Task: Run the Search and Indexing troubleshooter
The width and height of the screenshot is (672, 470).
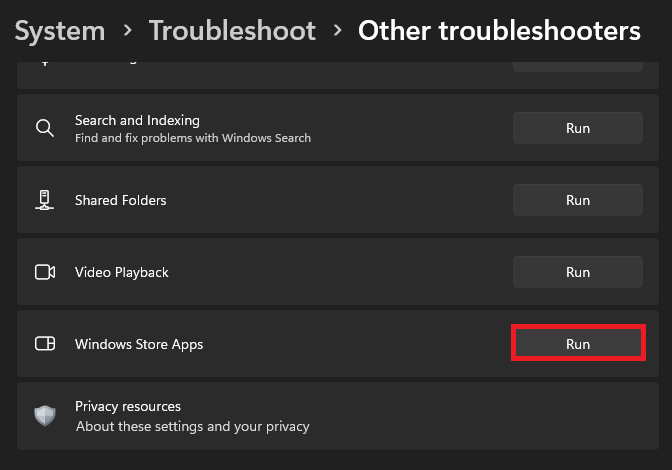Action: (x=578, y=128)
